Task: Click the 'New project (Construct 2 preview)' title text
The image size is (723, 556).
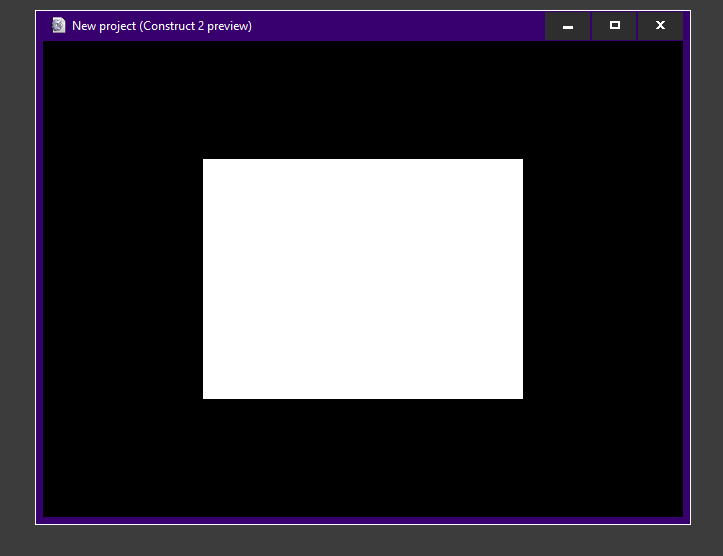Action: pyautogui.click(x=162, y=26)
